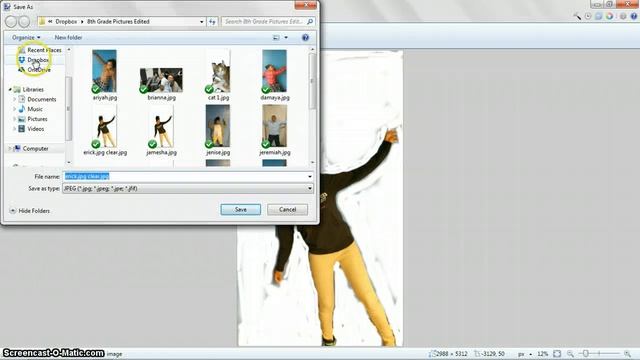Open the Save As dialog help icon

(x=305, y=38)
